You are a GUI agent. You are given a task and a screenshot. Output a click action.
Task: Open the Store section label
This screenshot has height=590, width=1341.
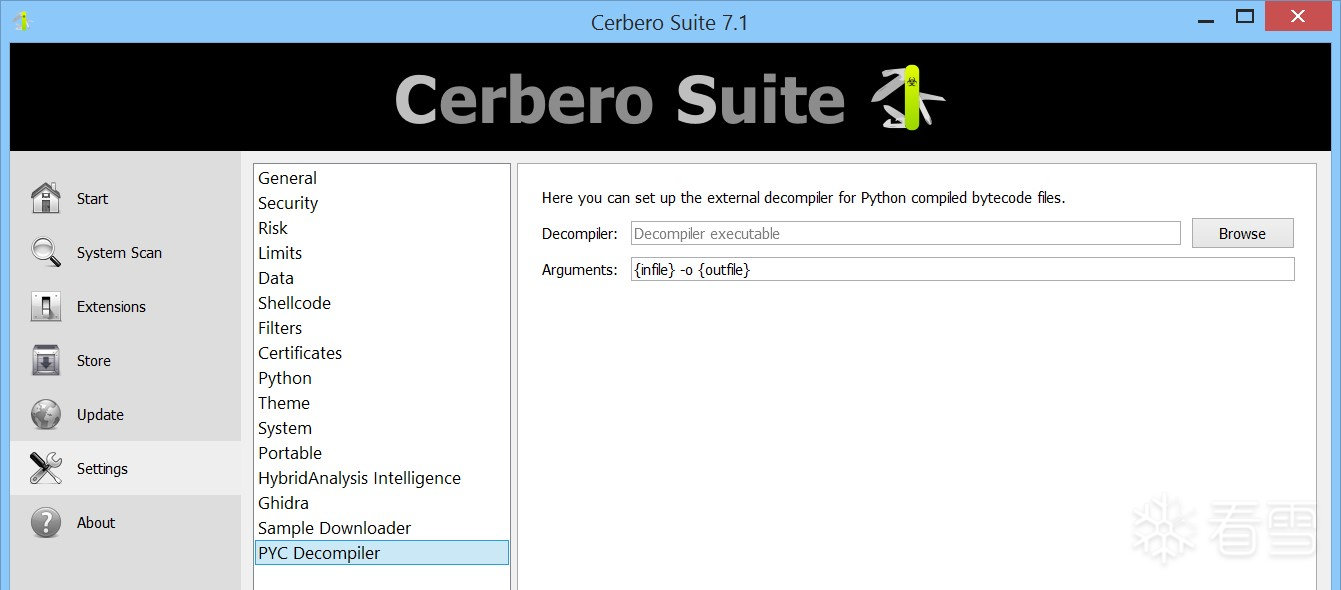[94, 361]
